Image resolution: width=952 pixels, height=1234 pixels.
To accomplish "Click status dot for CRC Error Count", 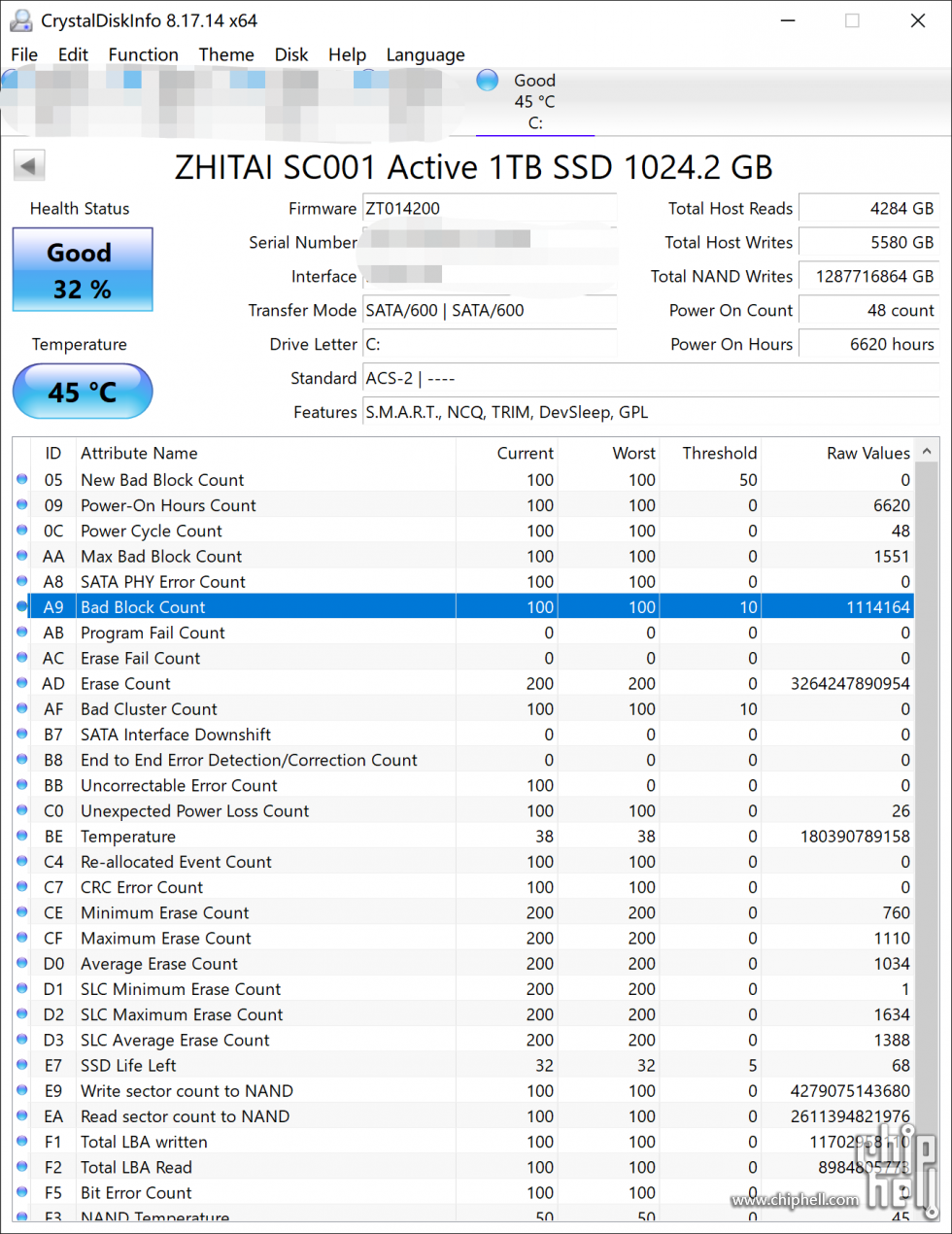I will click(x=22, y=886).
